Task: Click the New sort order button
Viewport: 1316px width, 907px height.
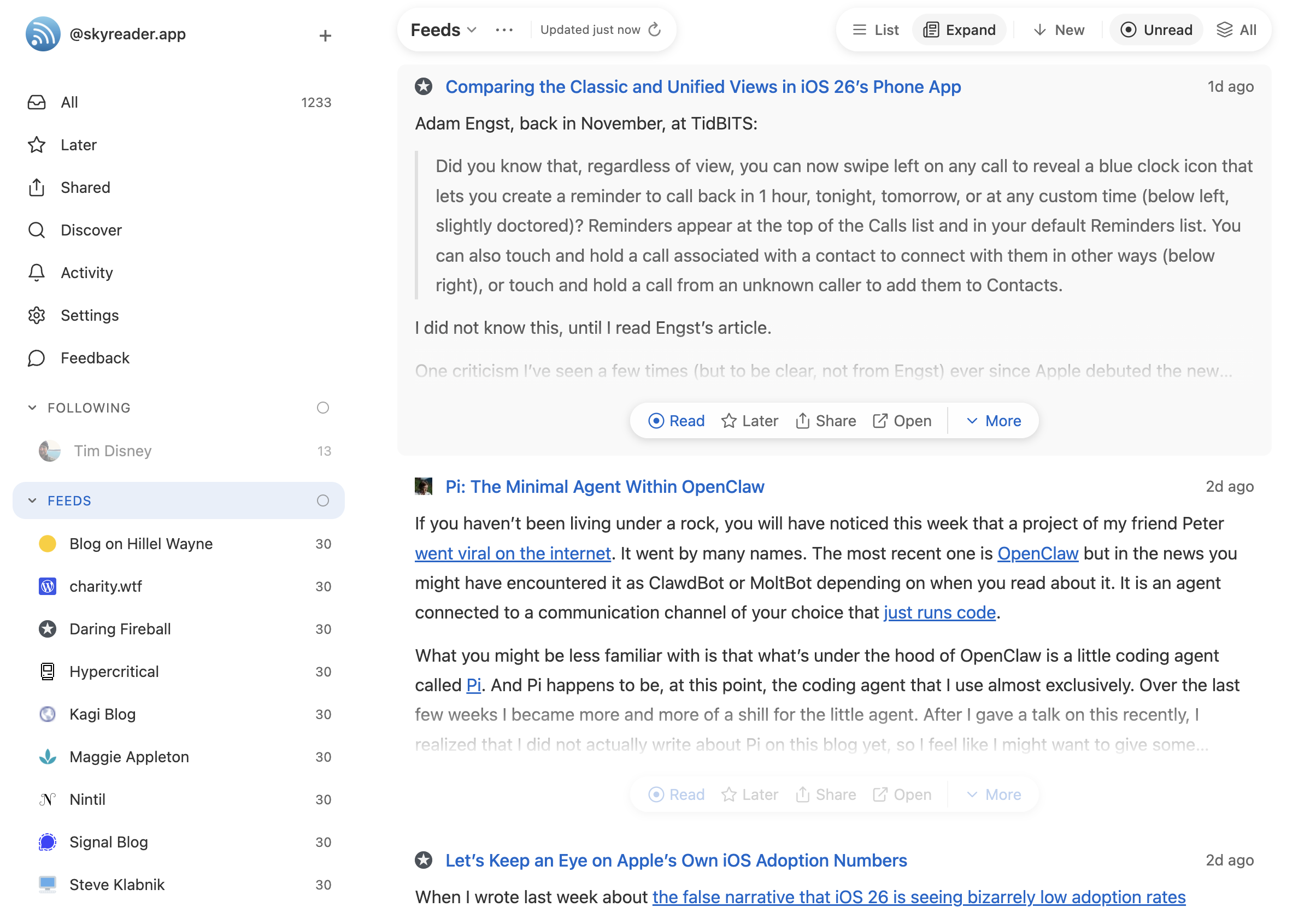Action: (x=1058, y=30)
